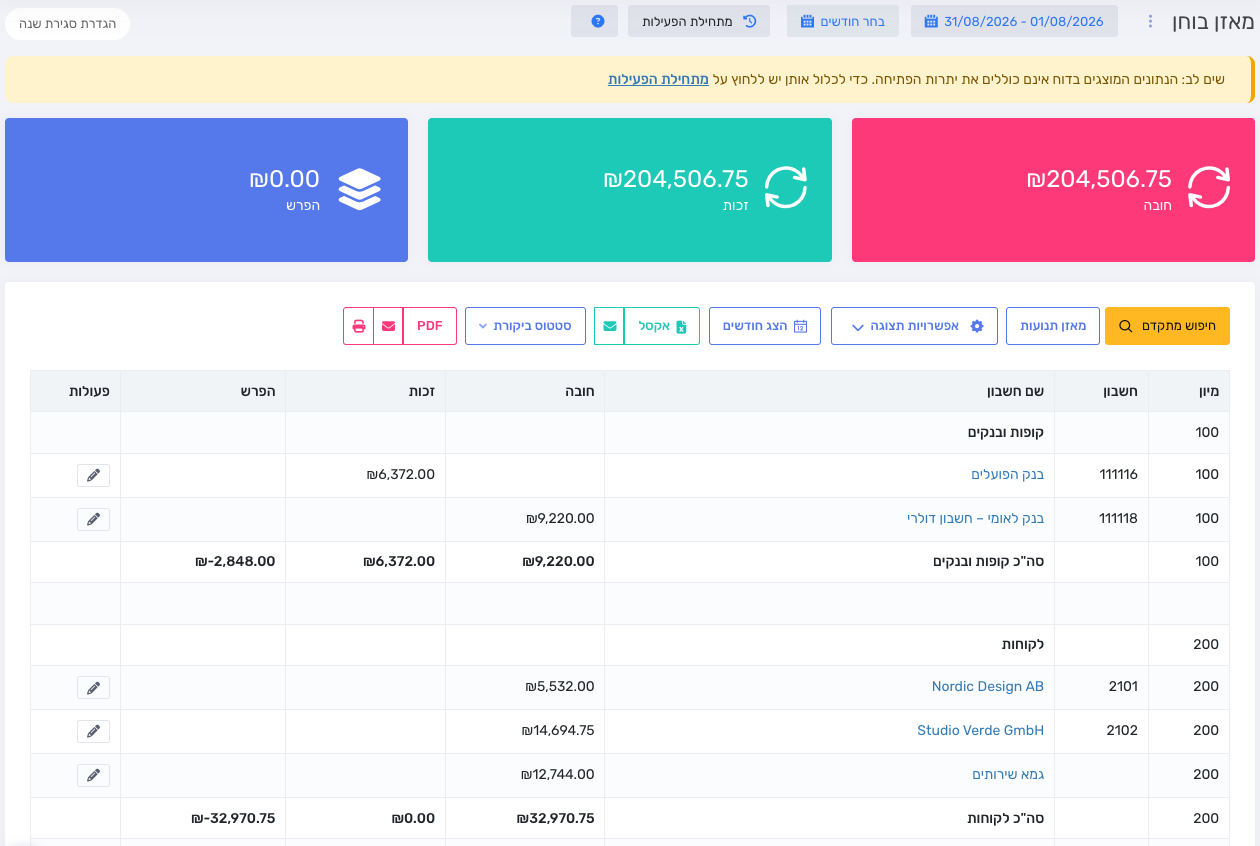This screenshot has height=846, width=1260.
Task: Open the בנק הפועלים account link
Action: click(x=1008, y=474)
